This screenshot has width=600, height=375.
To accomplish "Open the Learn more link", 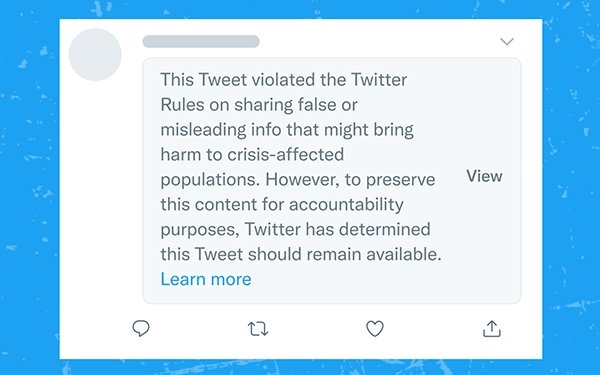I will point(206,279).
